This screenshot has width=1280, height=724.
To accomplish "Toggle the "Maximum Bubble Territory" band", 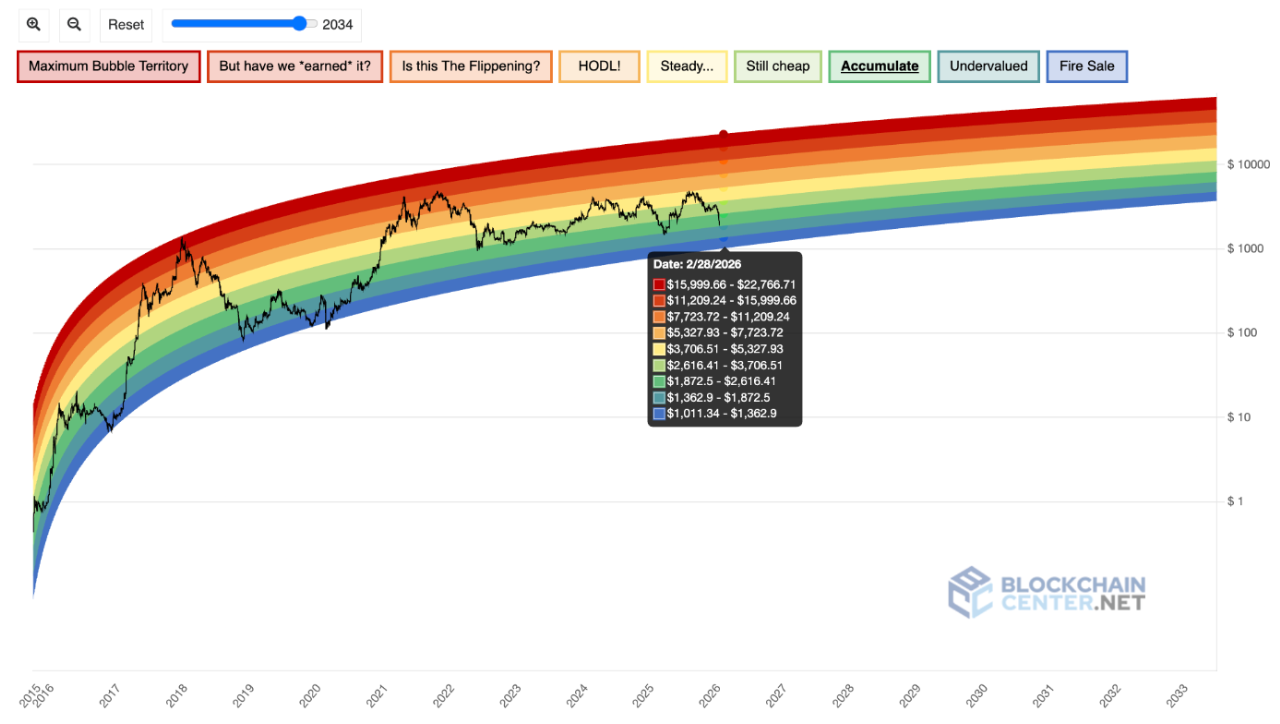I will pos(108,65).
